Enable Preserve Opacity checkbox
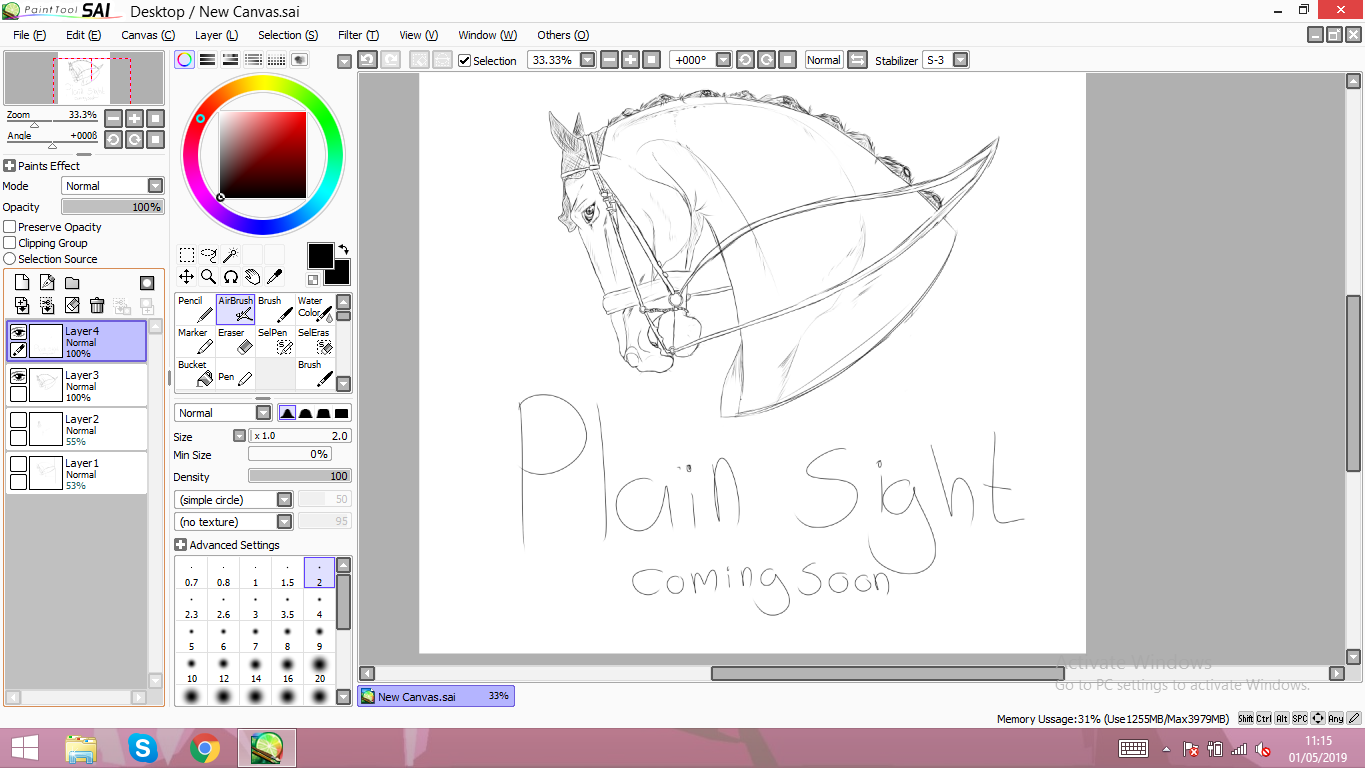This screenshot has height=768, width=1365. [x=10, y=227]
